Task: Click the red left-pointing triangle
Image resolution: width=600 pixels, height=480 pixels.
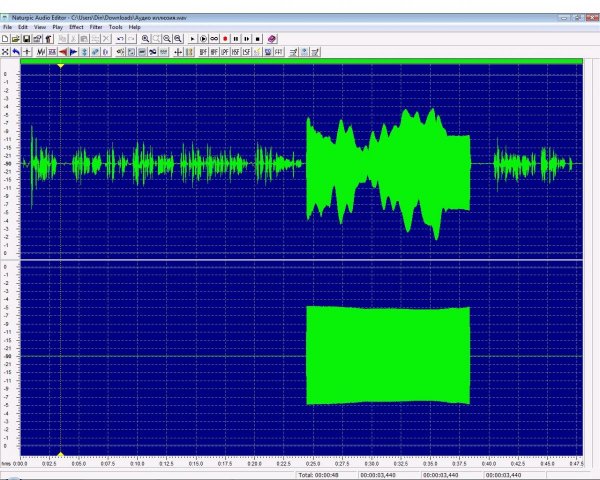Action: [x=63, y=52]
